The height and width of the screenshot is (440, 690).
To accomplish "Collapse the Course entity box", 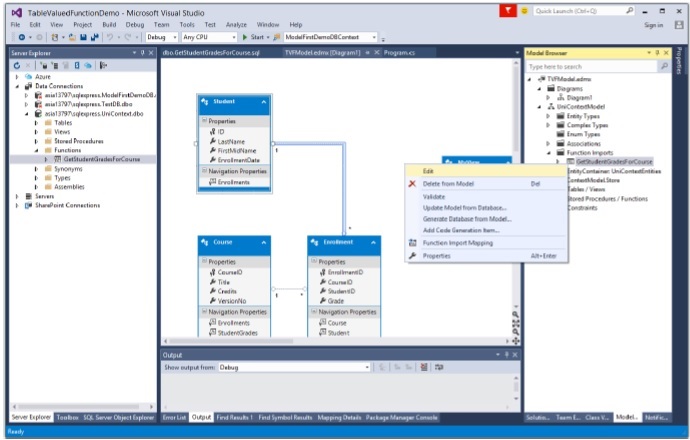I will pos(264,242).
